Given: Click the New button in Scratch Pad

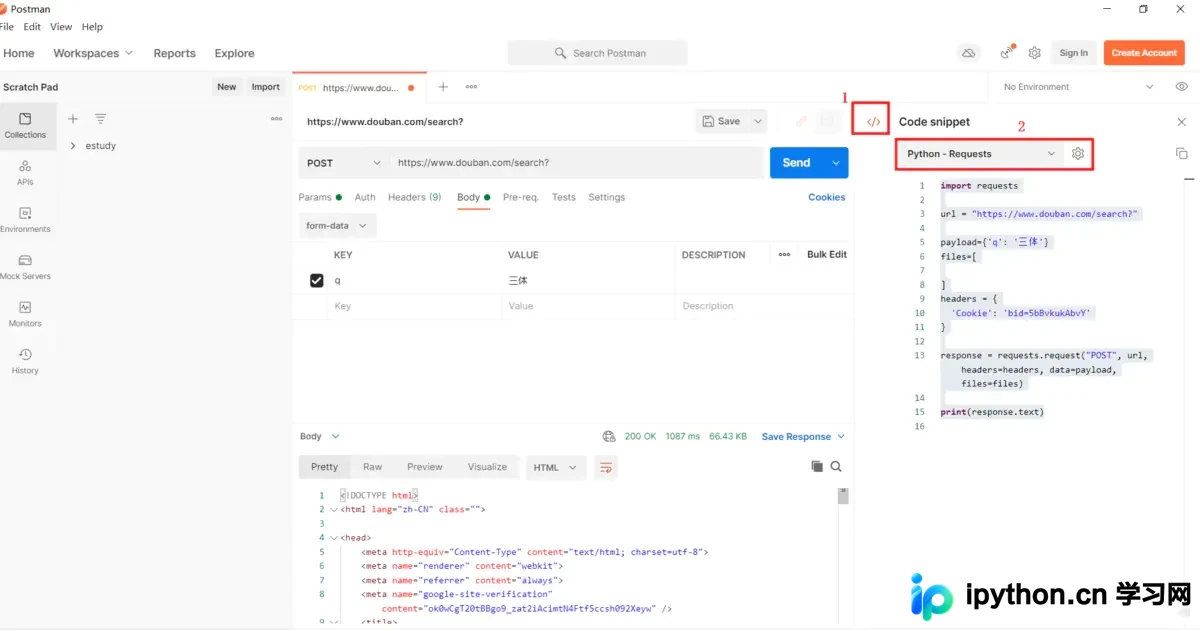Looking at the screenshot, I should [227, 87].
